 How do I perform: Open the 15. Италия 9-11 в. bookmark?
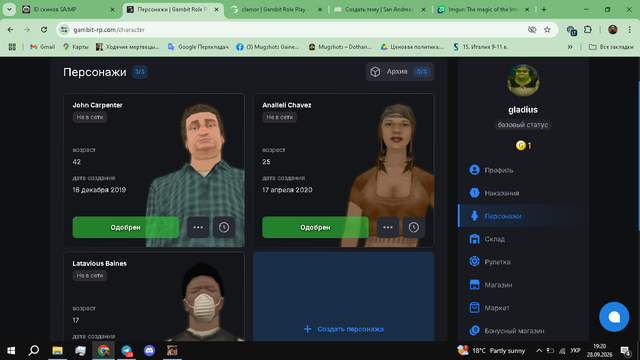(480, 47)
